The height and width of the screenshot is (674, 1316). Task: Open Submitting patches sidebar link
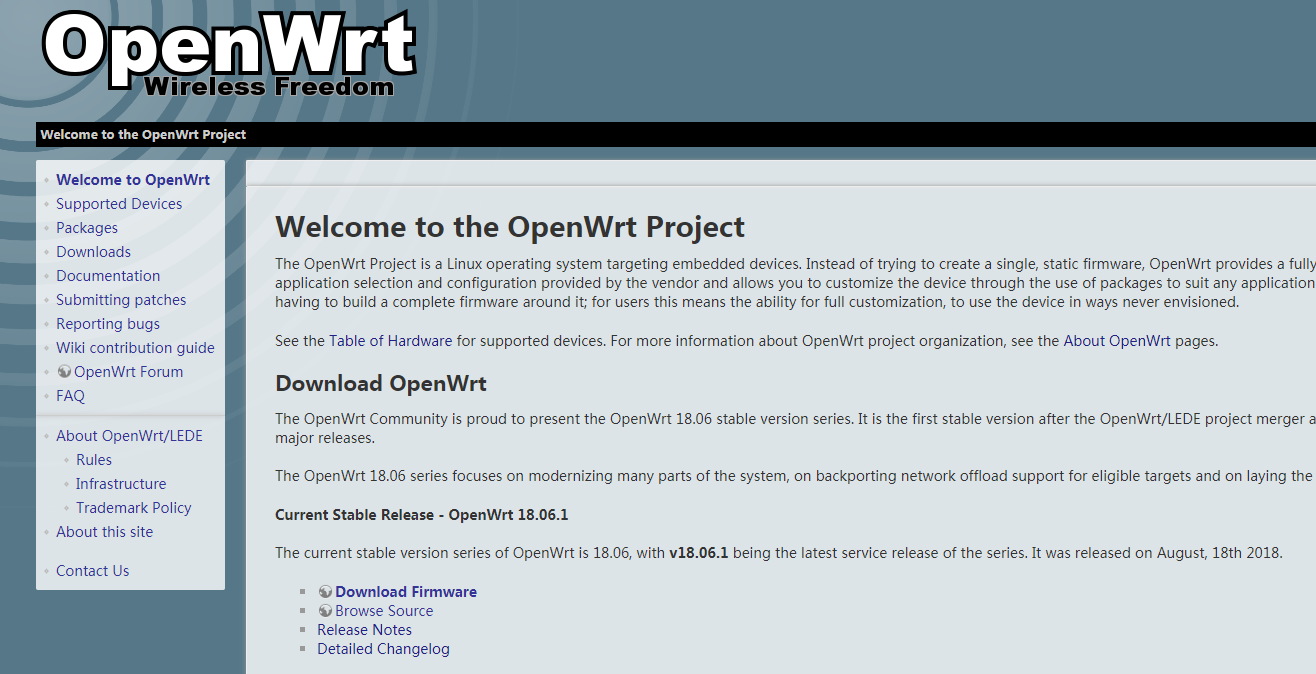121,300
